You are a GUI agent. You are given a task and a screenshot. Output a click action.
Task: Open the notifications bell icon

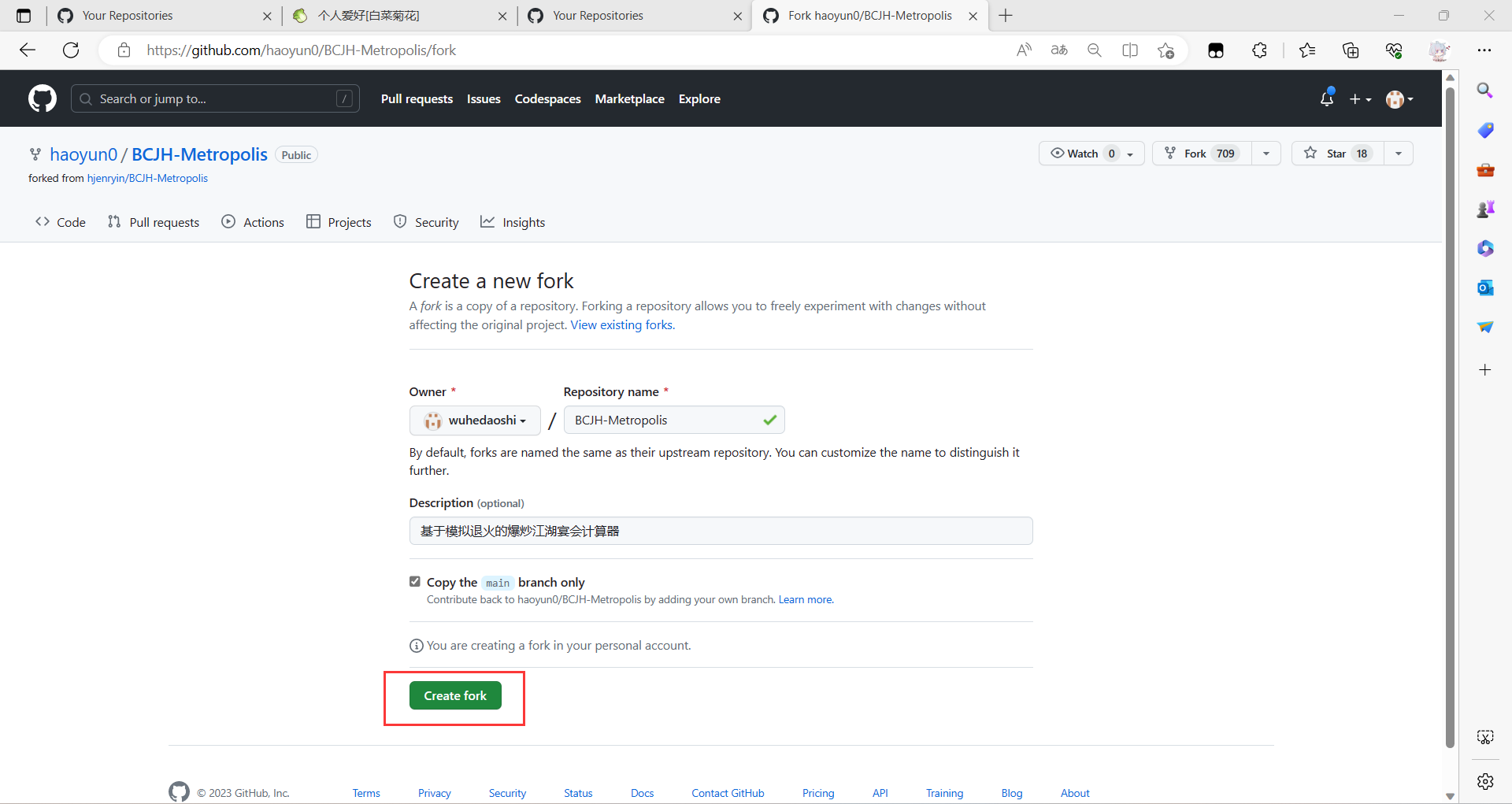point(1327,98)
